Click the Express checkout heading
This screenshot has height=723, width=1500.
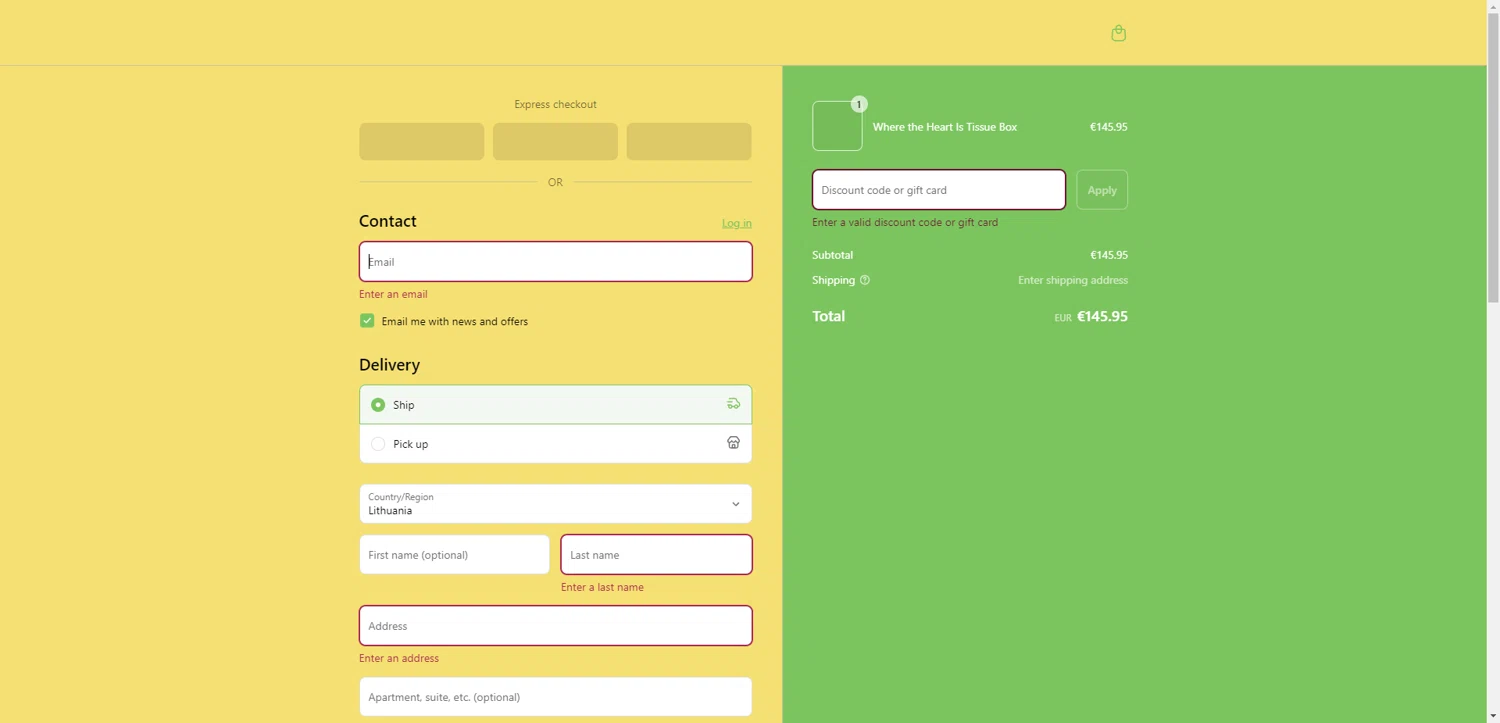pos(555,104)
